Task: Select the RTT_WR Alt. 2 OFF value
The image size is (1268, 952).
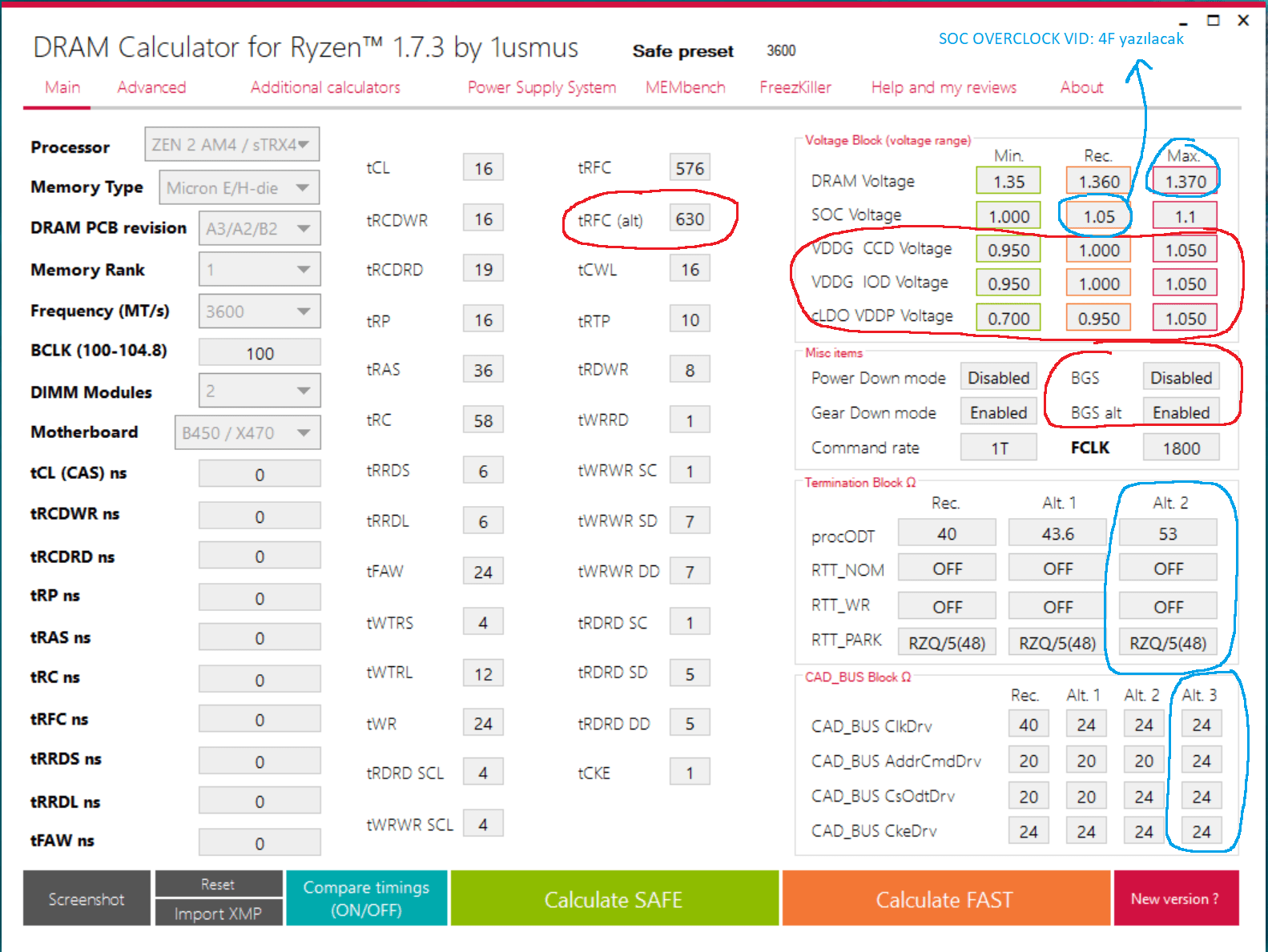Action: (1168, 607)
